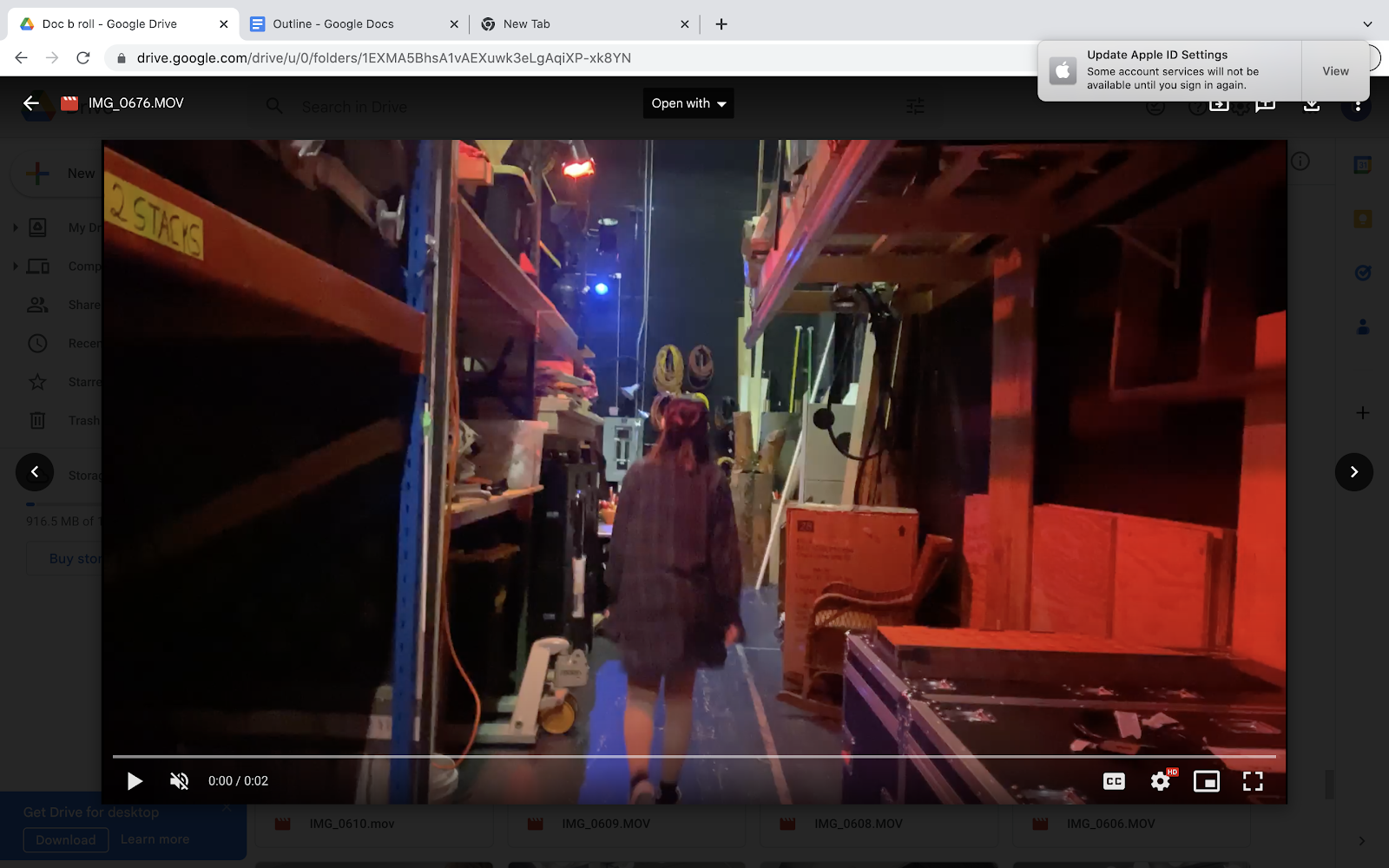
Task: Open the Update Apple ID Settings notification
Action: pyautogui.click(x=1169, y=70)
